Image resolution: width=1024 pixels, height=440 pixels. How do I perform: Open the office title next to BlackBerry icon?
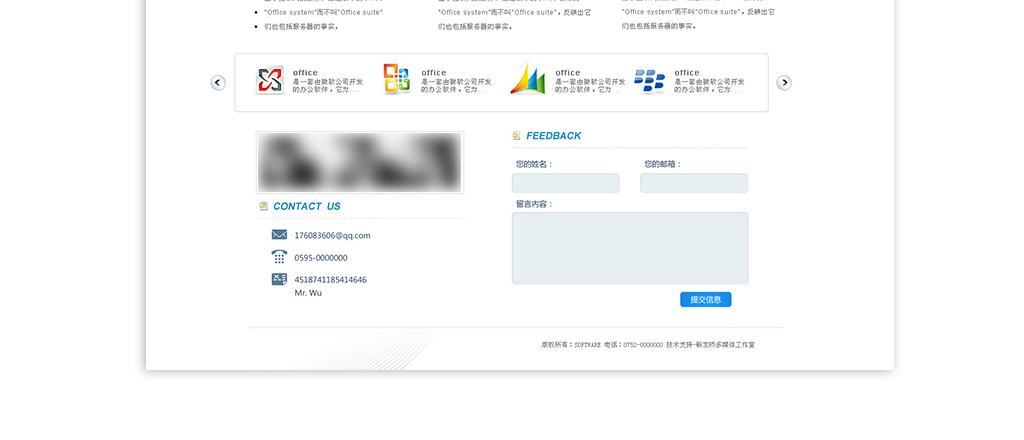(687, 72)
